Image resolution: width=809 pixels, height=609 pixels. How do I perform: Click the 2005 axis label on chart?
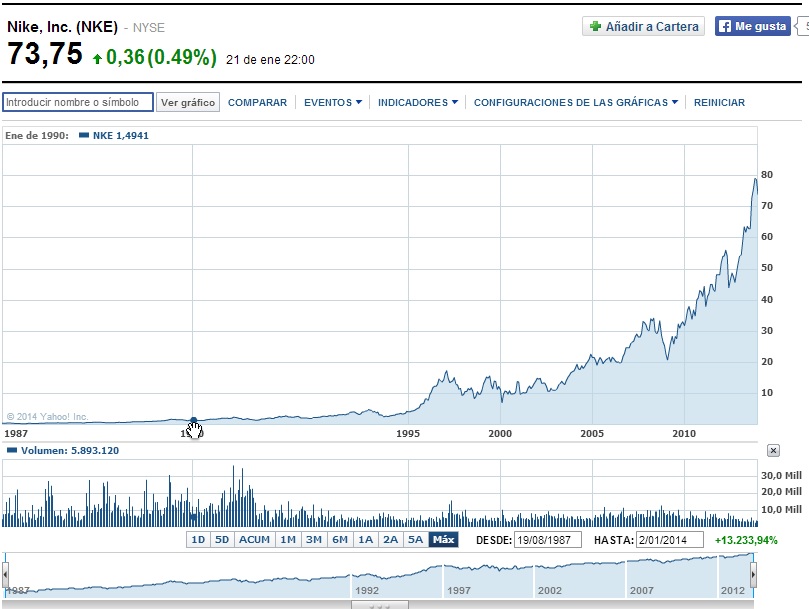592,434
